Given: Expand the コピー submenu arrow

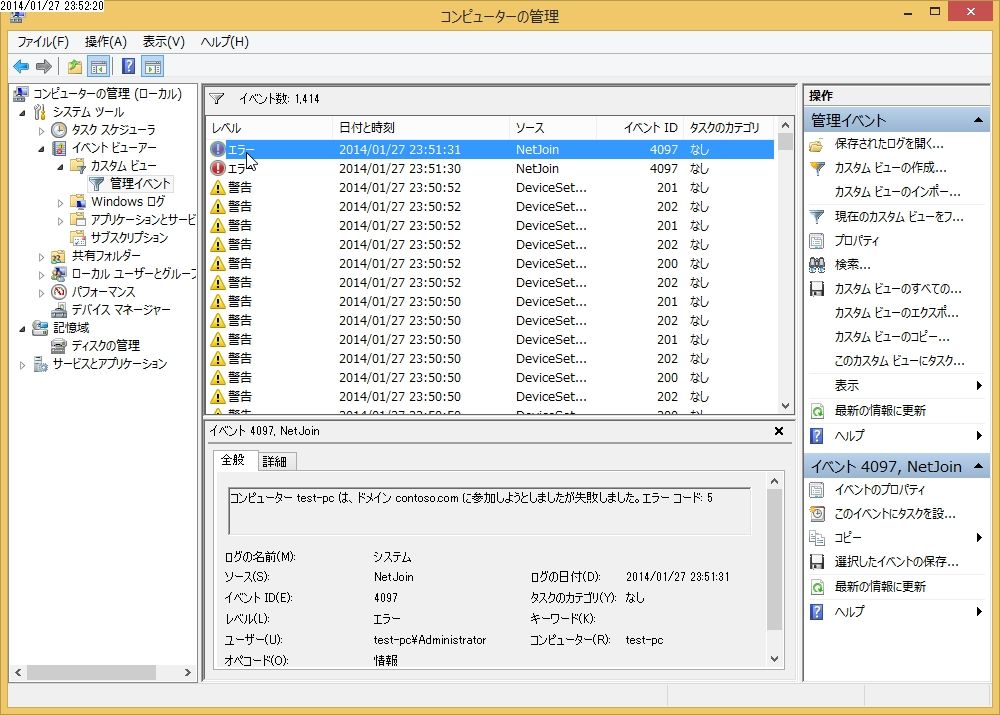Looking at the screenshot, I should pos(979,538).
